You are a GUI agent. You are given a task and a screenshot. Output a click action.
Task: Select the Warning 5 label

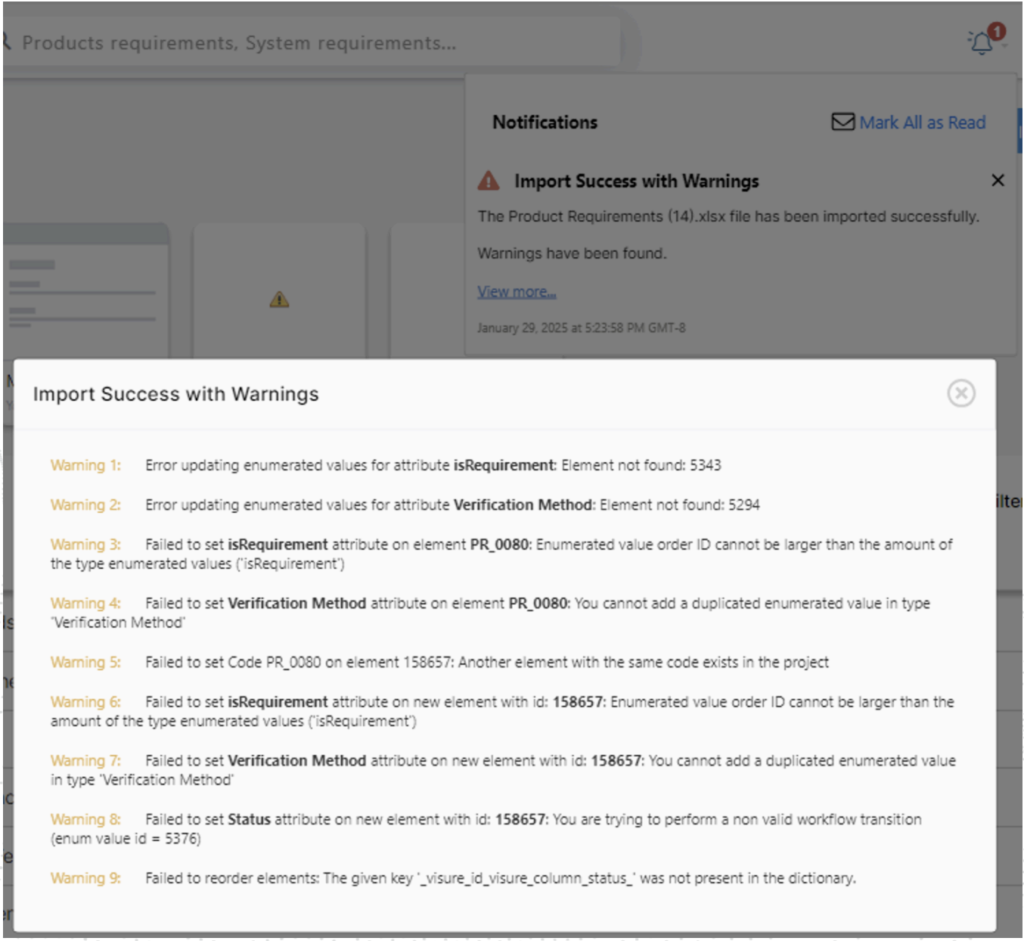(86, 662)
